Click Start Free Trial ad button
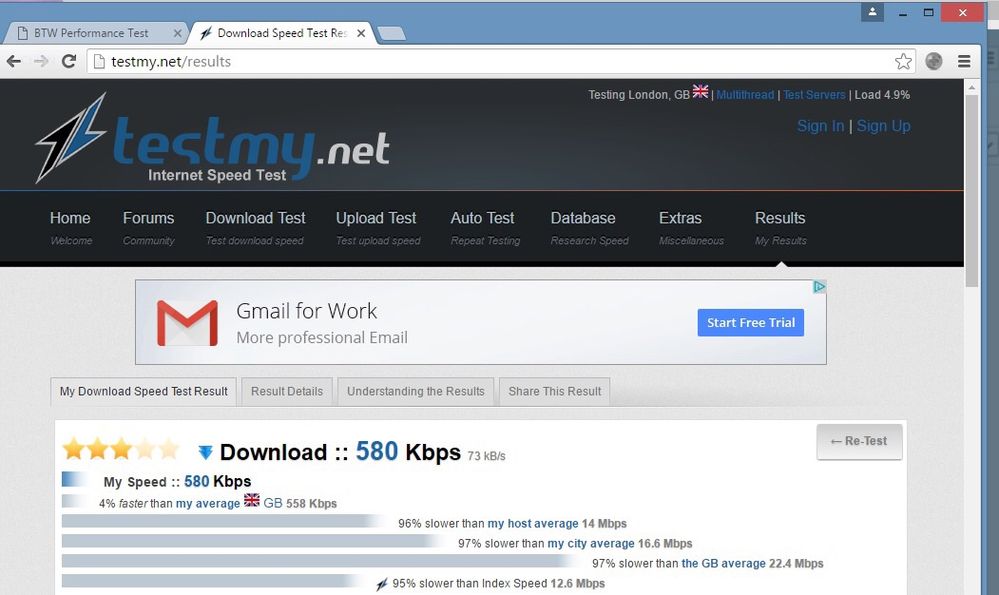This screenshot has height=595, width=999. point(751,322)
